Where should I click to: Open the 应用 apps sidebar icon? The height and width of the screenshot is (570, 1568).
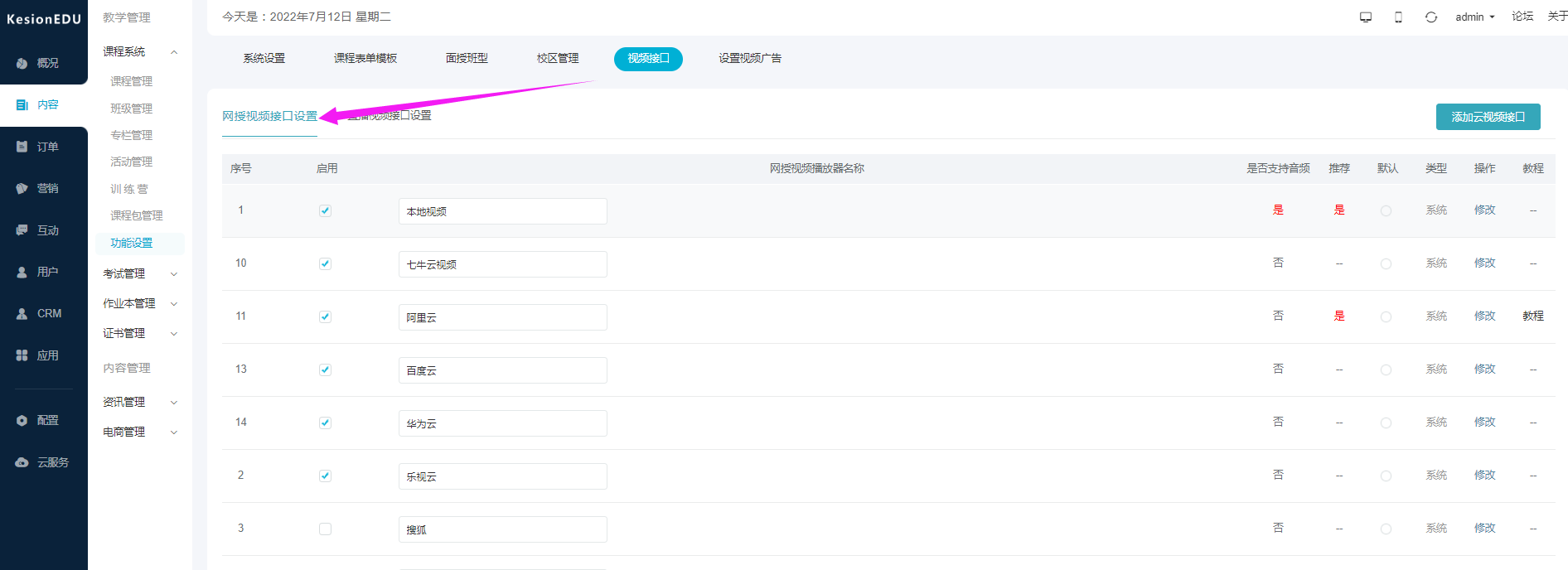click(x=22, y=355)
